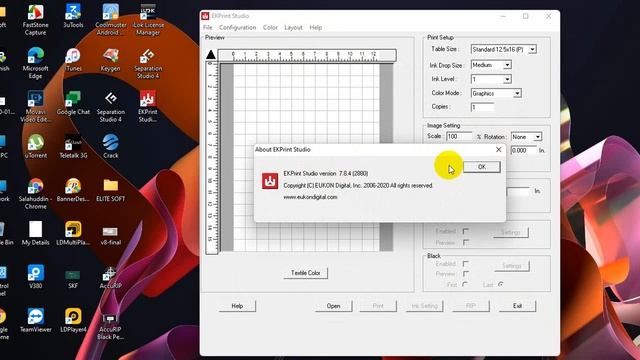The image size is (640, 360).
Task: Open iTunes desktop shortcut
Action: 73,60
